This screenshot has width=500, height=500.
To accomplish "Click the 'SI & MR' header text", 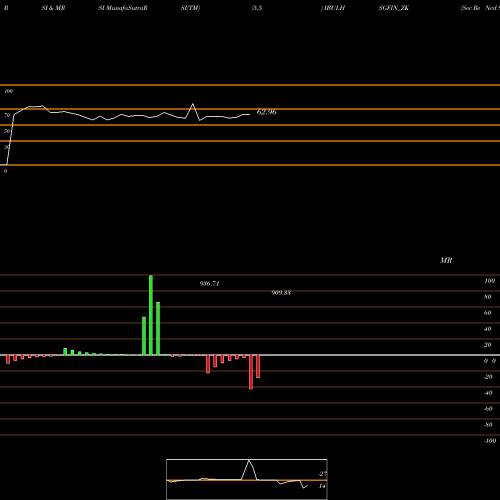I will click(53, 8).
